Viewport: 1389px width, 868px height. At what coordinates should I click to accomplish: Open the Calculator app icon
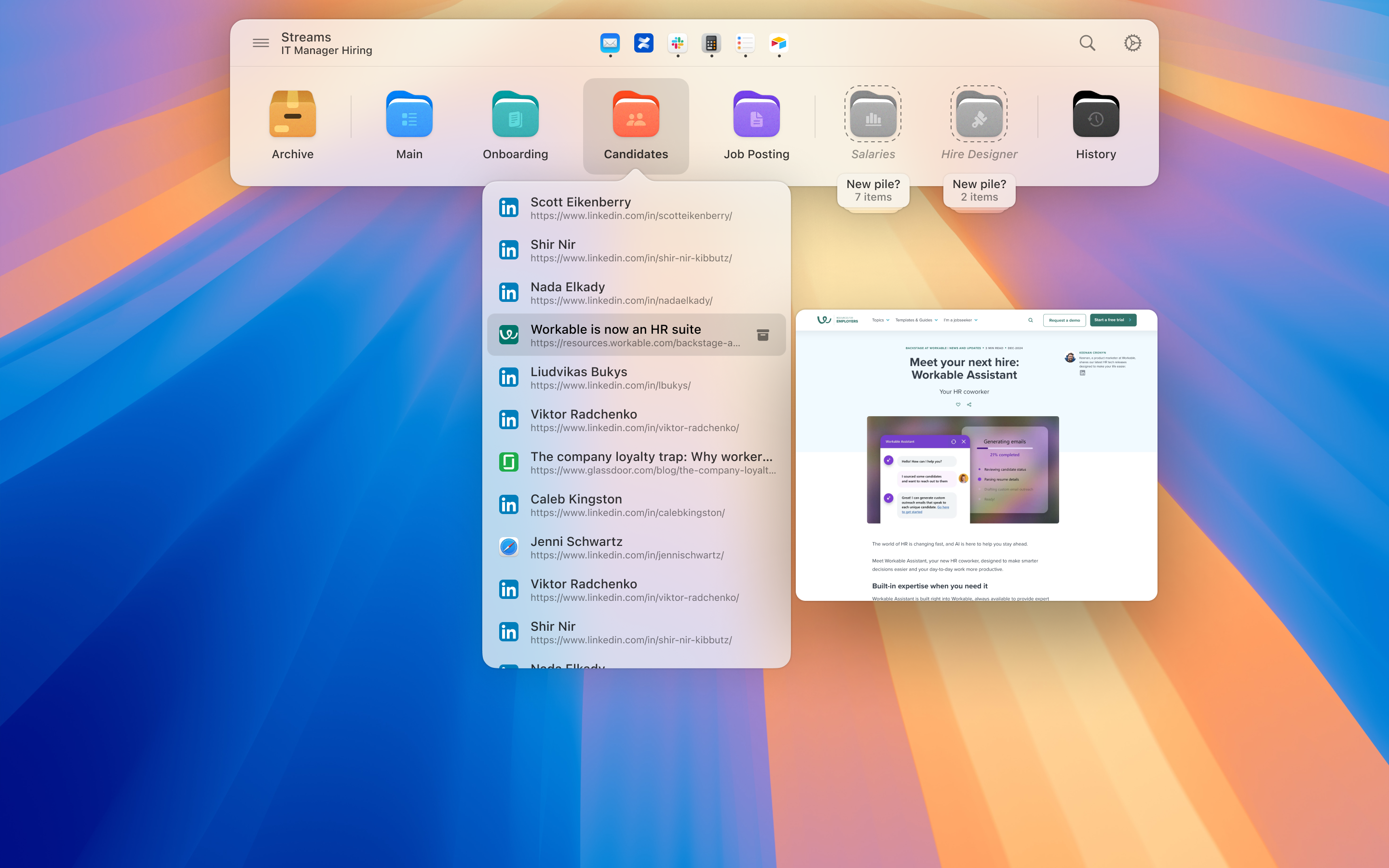click(711, 43)
